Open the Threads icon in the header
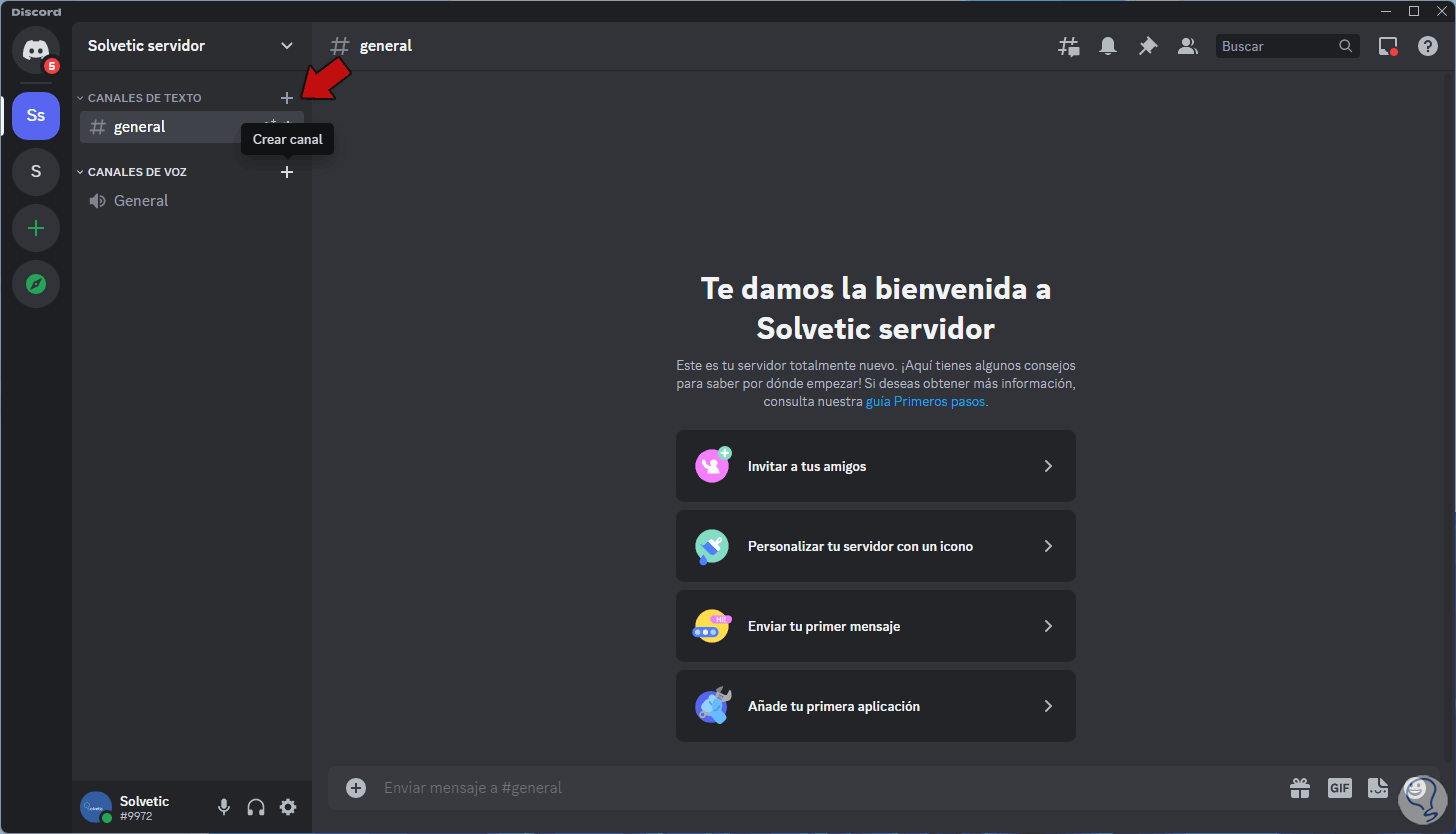Viewport: 1456px width, 834px height. (1069, 46)
